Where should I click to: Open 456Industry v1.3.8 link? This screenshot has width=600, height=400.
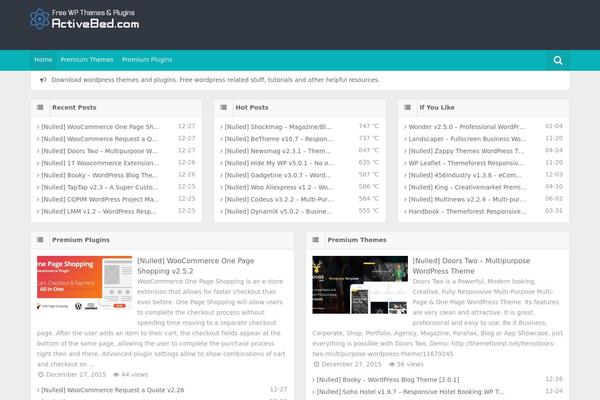[465, 175]
